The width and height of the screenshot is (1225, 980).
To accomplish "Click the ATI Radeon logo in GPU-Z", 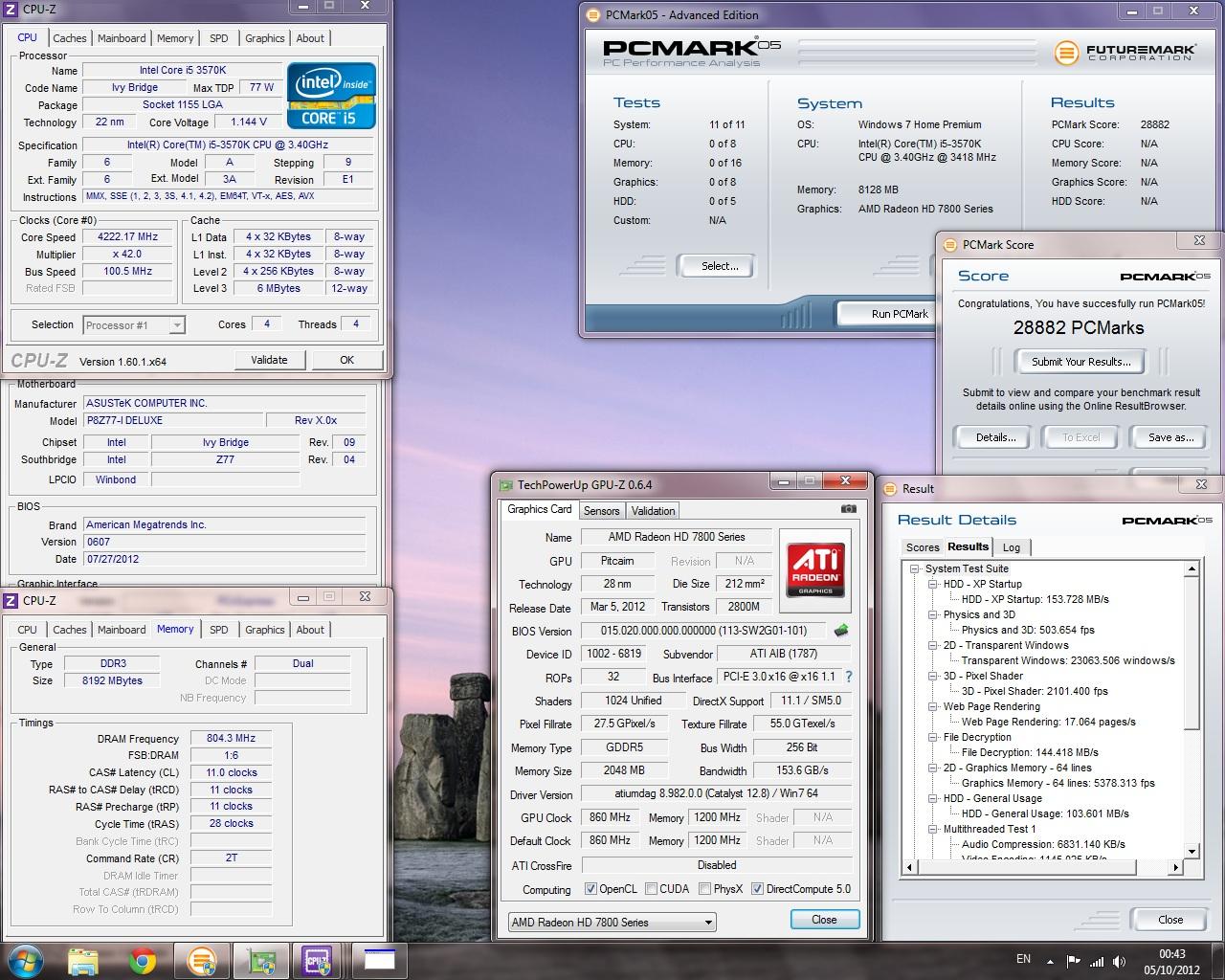I will point(815,568).
